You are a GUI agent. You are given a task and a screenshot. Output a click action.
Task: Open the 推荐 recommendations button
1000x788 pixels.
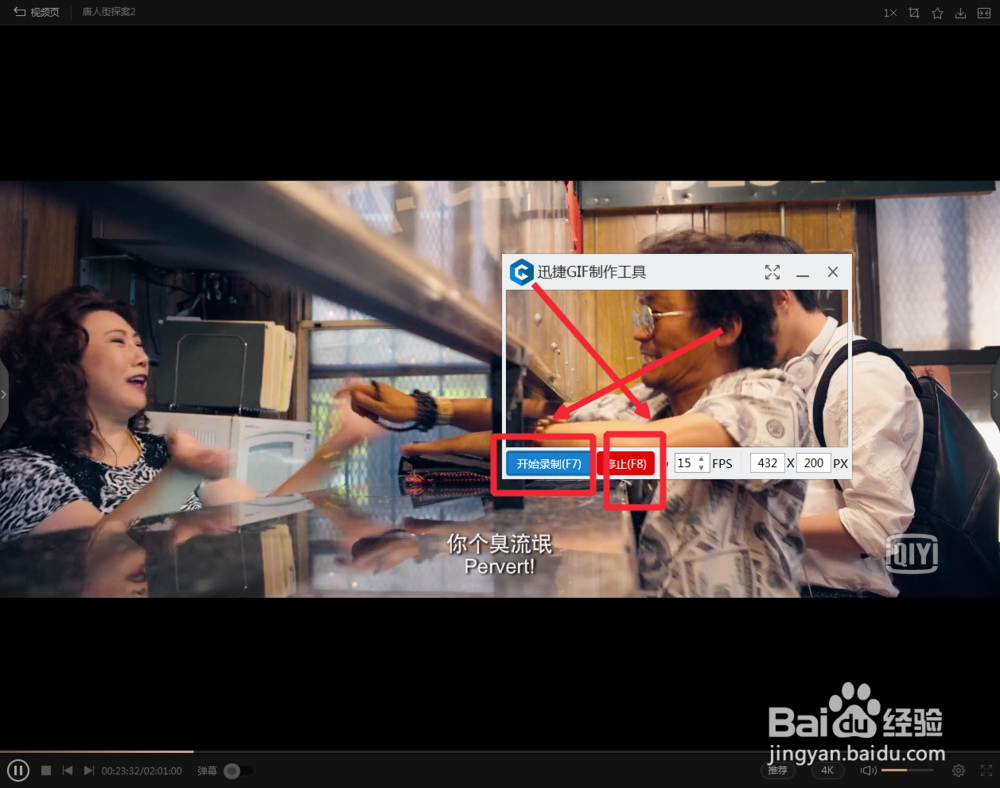pyautogui.click(x=777, y=770)
